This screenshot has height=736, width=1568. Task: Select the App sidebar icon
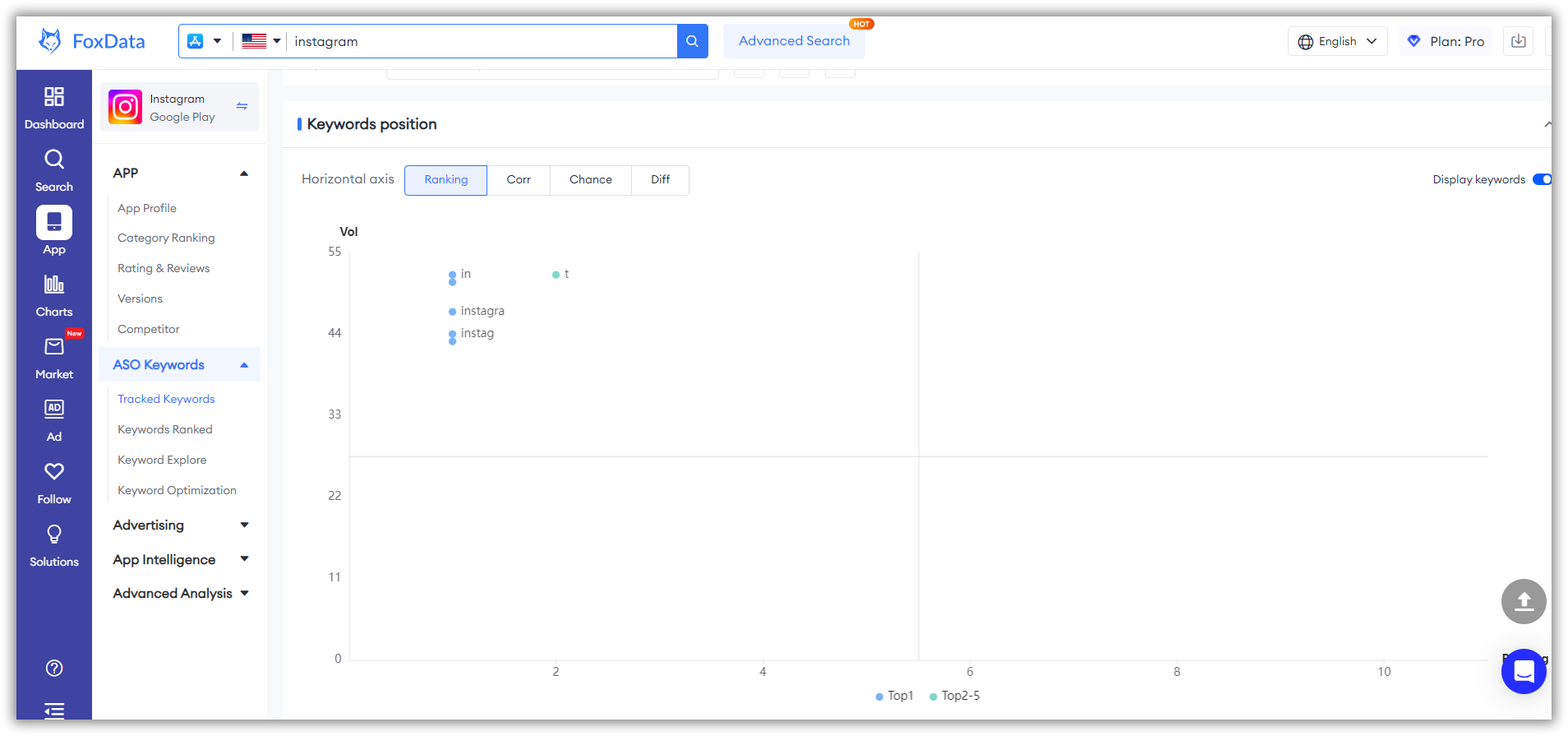coord(54,222)
